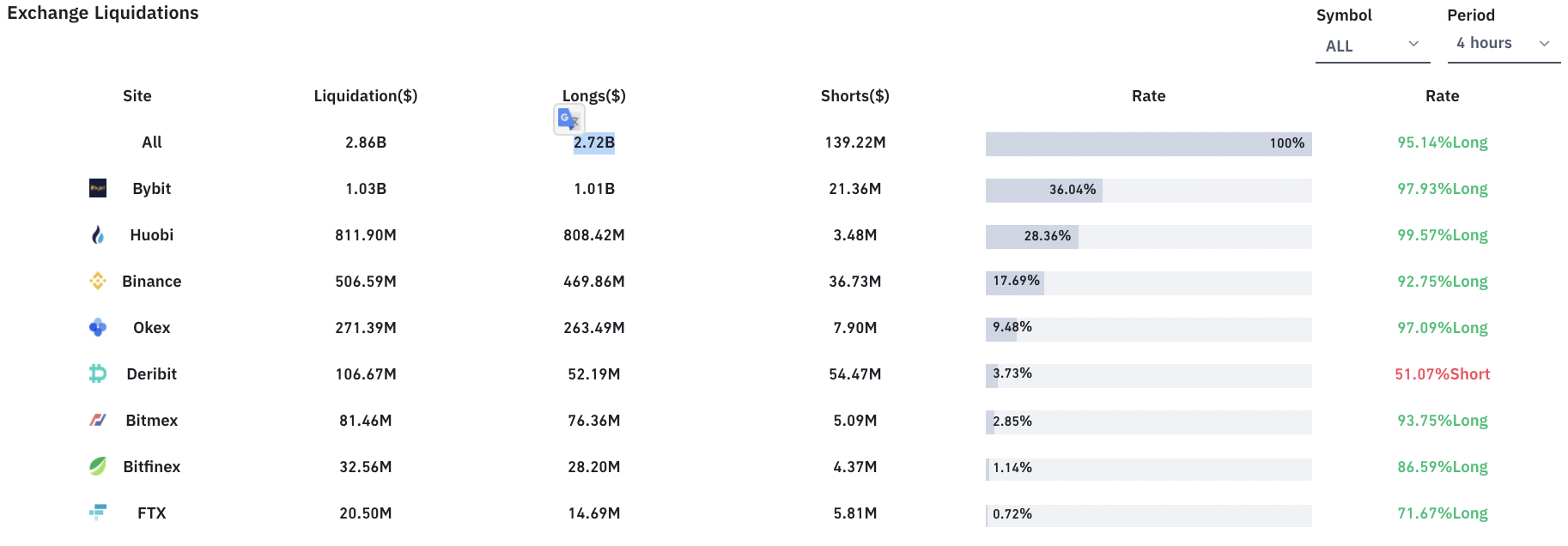
Task: Sort by Liquidation($) column header
Action: click(366, 96)
